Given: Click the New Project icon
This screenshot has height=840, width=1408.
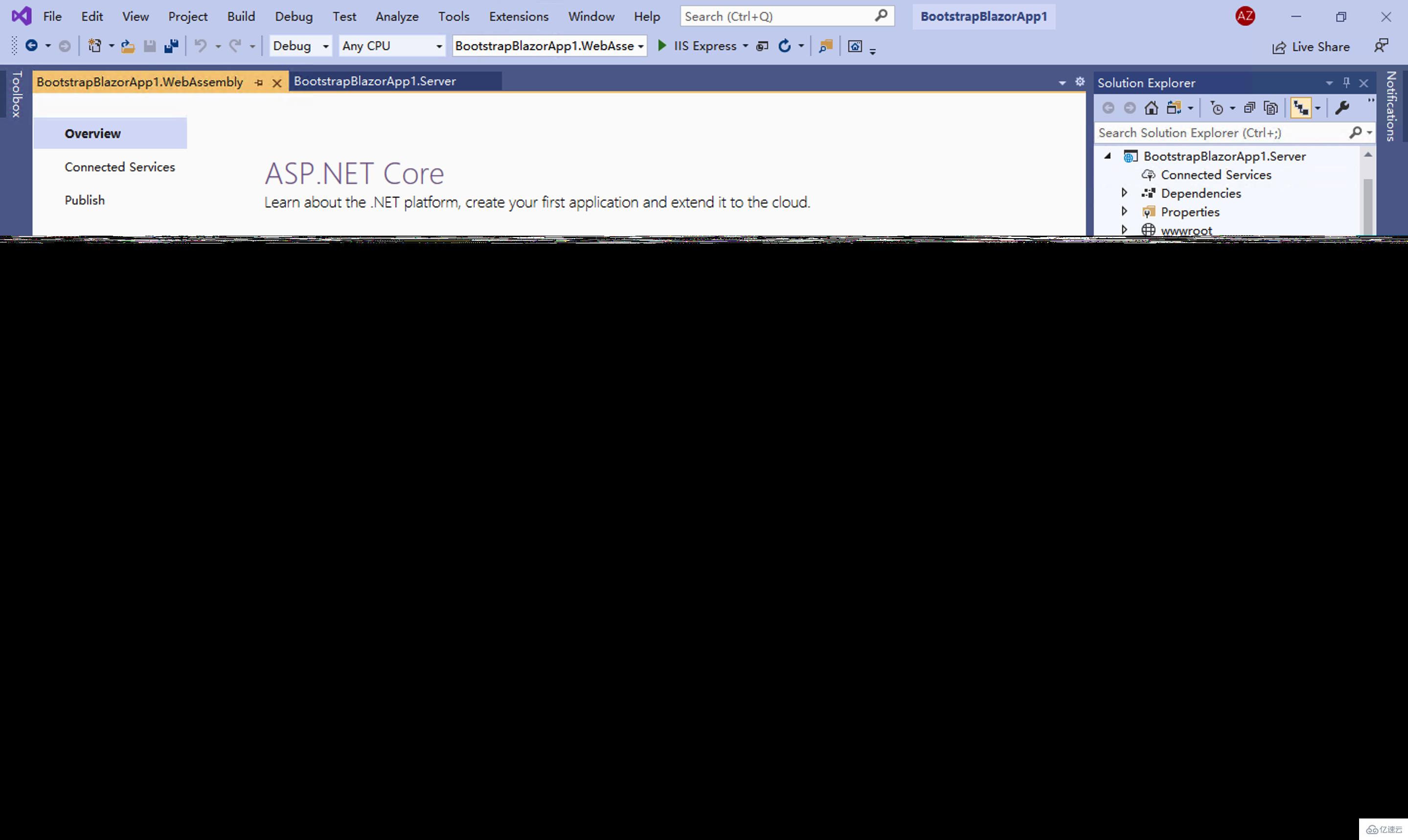Looking at the screenshot, I should (94, 46).
